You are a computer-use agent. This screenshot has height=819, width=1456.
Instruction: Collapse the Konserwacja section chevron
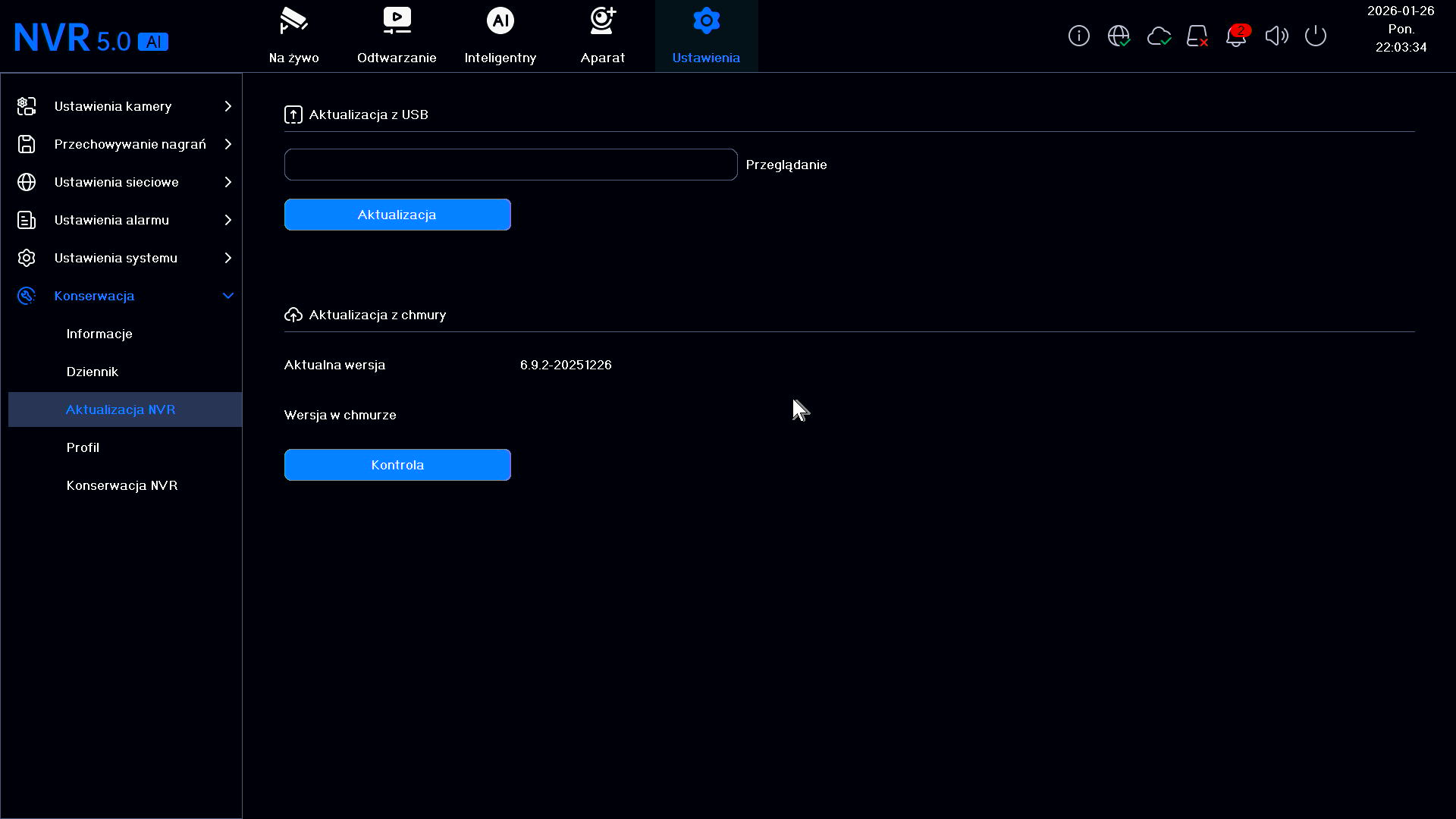[227, 296]
